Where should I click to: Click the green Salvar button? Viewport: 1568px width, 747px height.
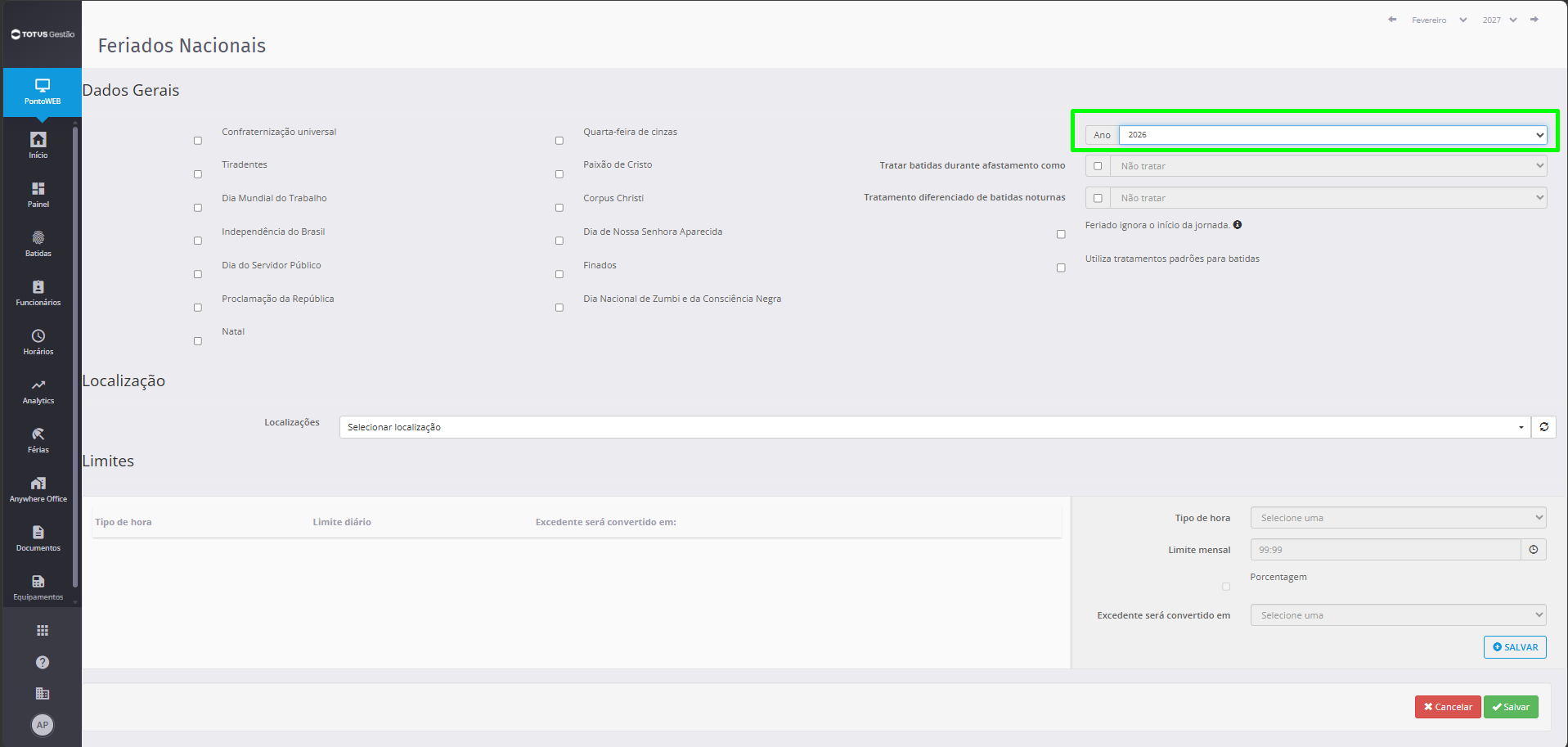coord(1511,707)
